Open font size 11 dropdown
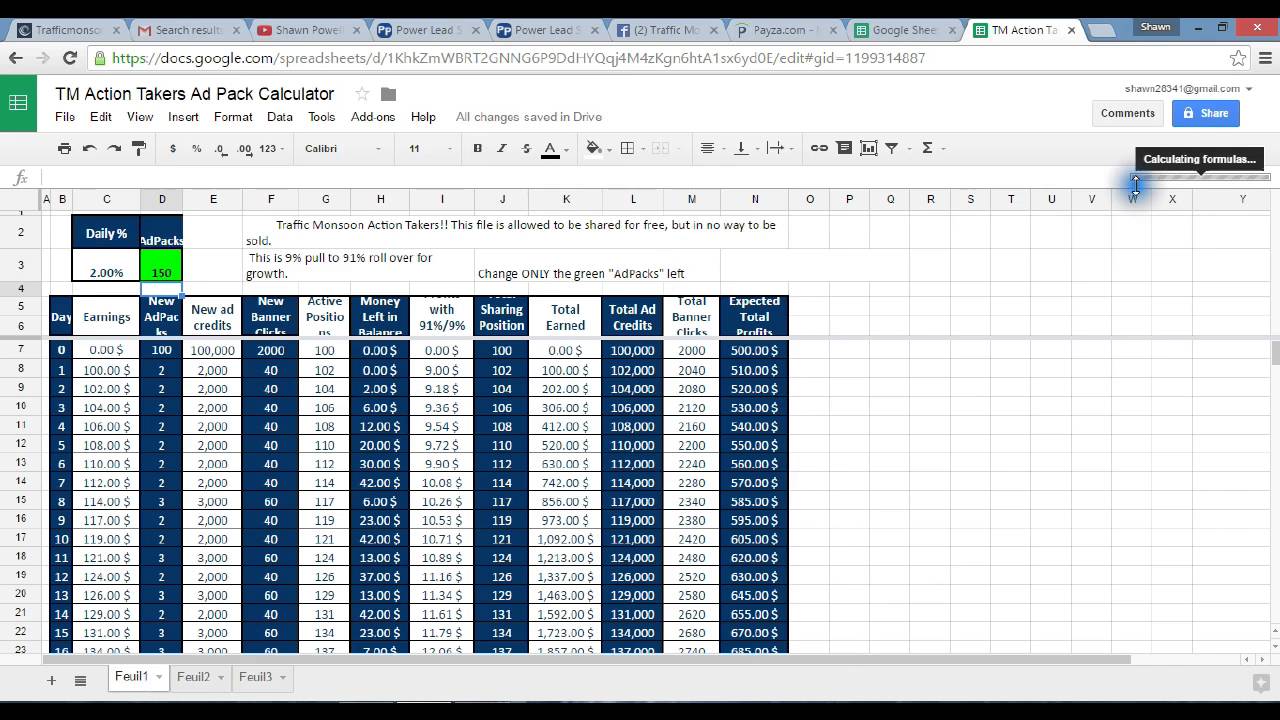 pos(430,148)
